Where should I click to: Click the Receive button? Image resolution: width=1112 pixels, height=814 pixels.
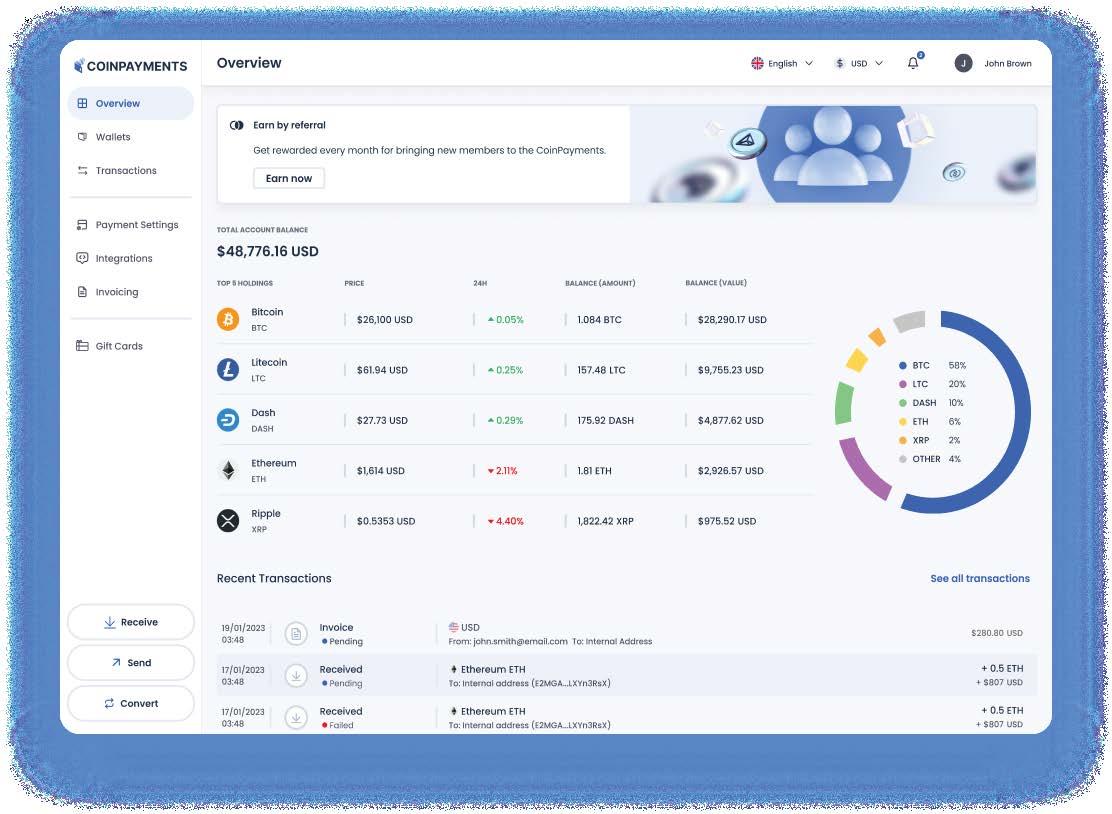click(130, 622)
